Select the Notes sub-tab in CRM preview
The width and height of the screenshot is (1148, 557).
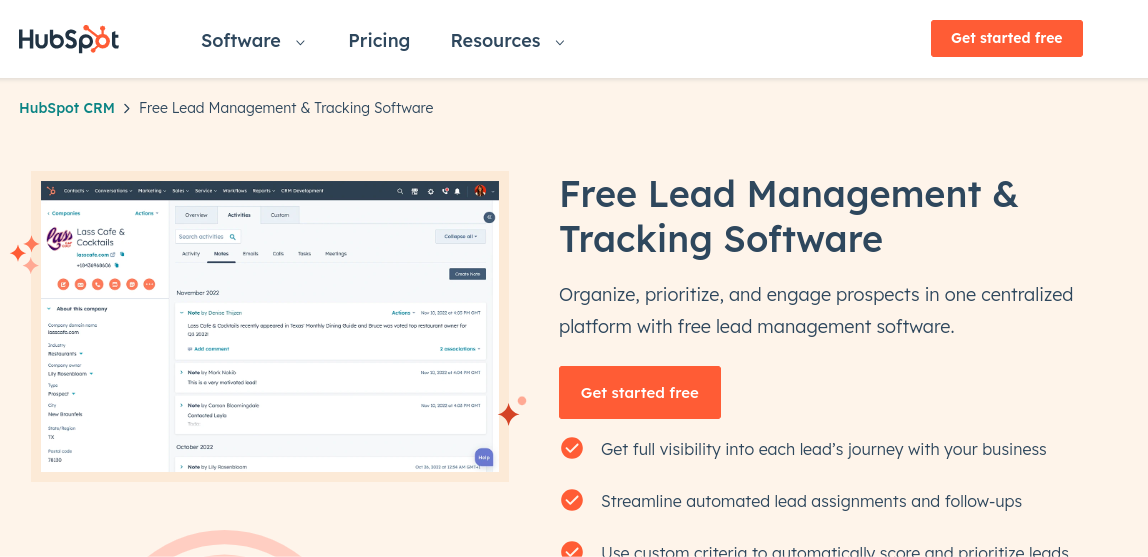pyautogui.click(x=221, y=254)
